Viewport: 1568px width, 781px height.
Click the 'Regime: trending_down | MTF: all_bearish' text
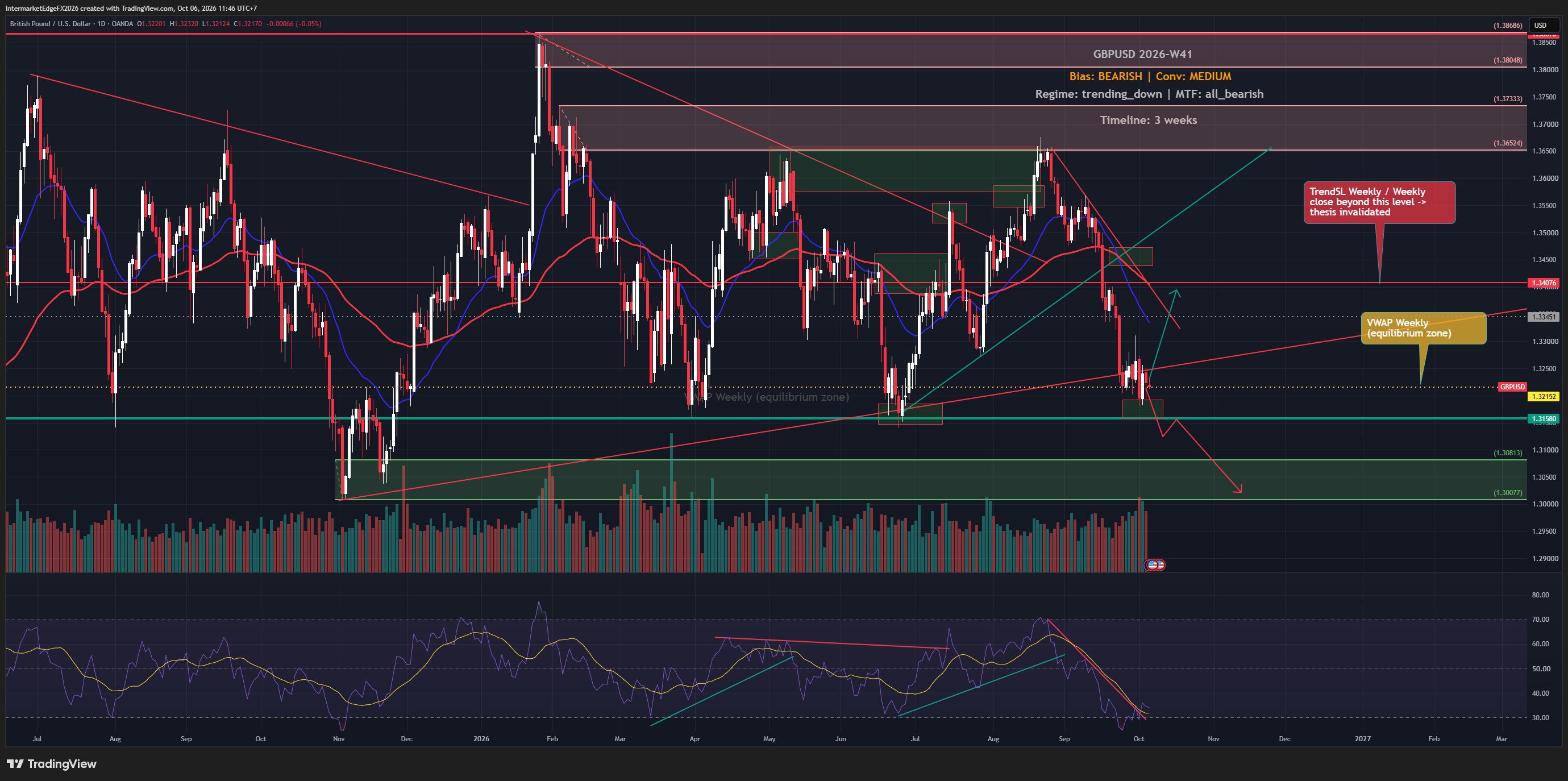[x=1149, y=94]
